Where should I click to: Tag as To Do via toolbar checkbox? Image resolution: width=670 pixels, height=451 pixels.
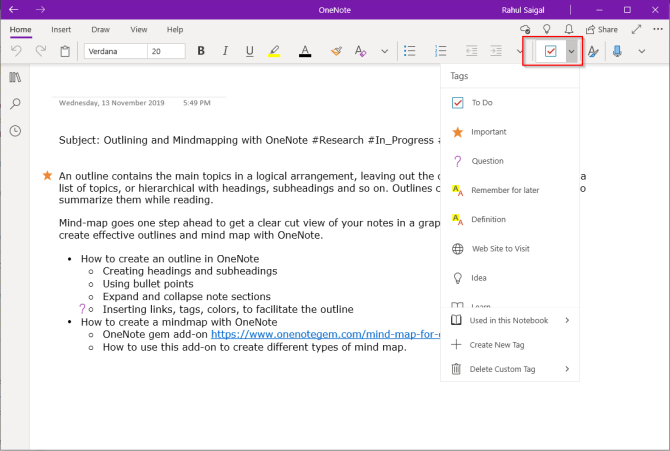[550, 51]
